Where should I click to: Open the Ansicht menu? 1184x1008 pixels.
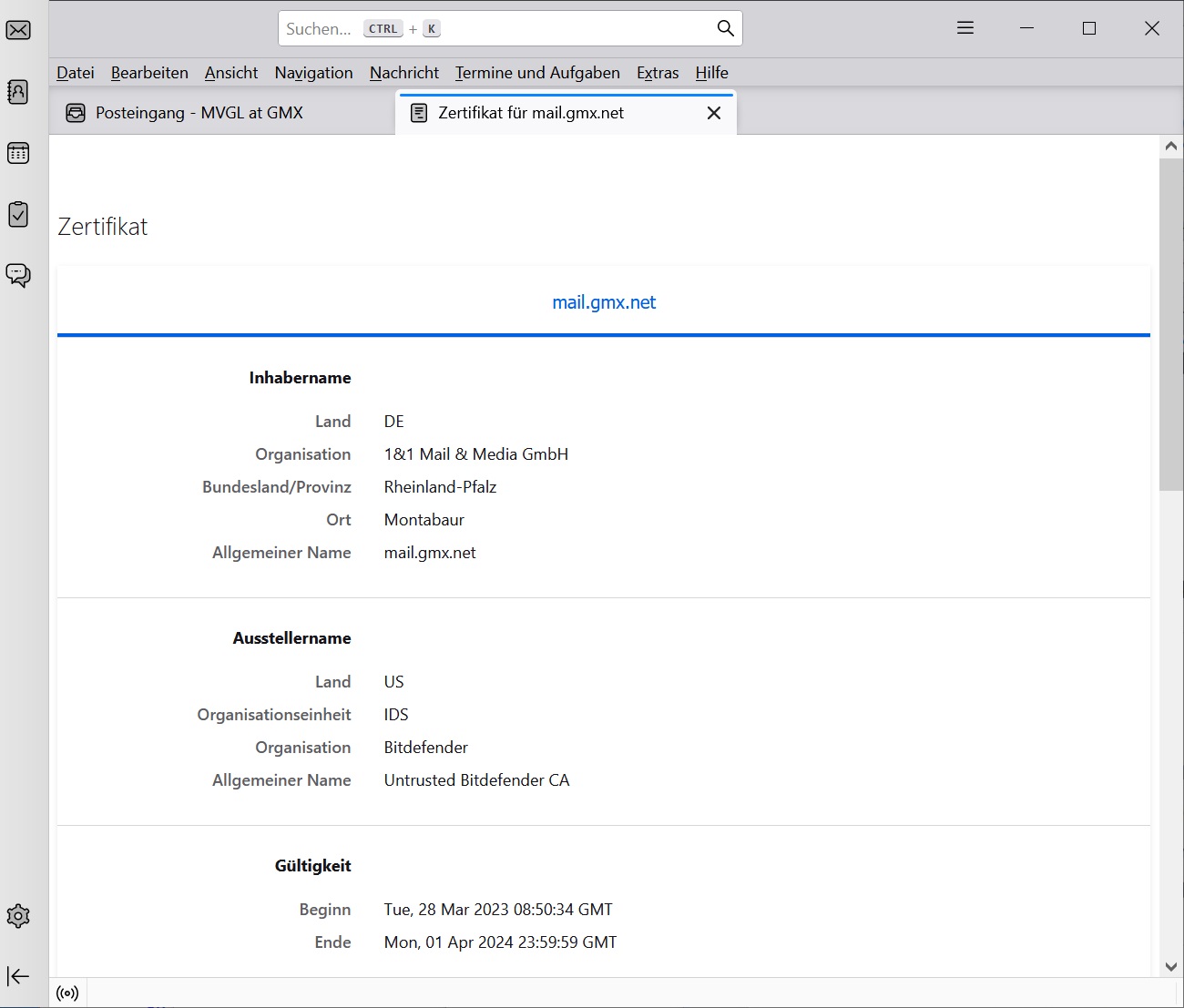click(x=231, y=73)
